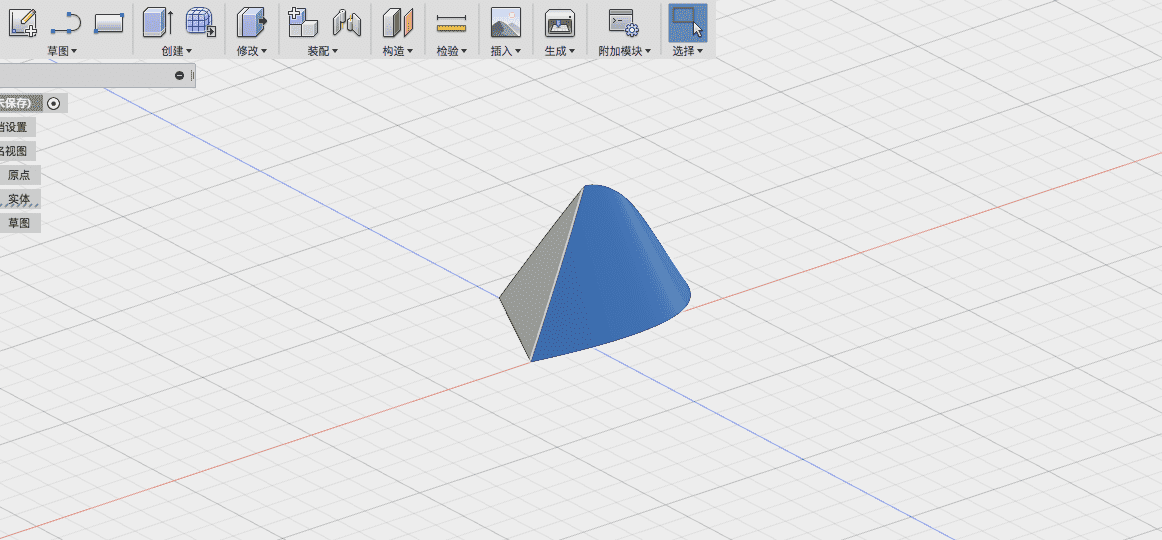Collapse browser panel with minus icon

pyautogui.click(x=179, y=76)
